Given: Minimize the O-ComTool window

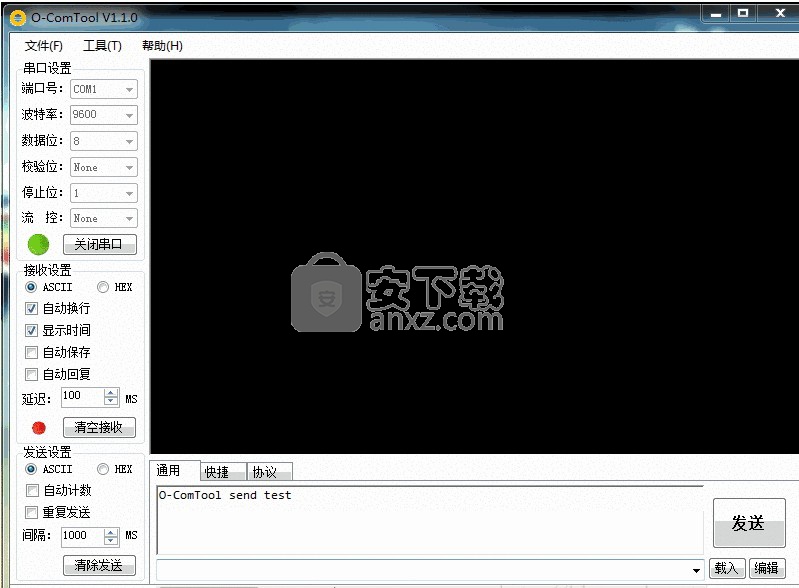Looking at the screenshot, I should (x=715, y=14).
